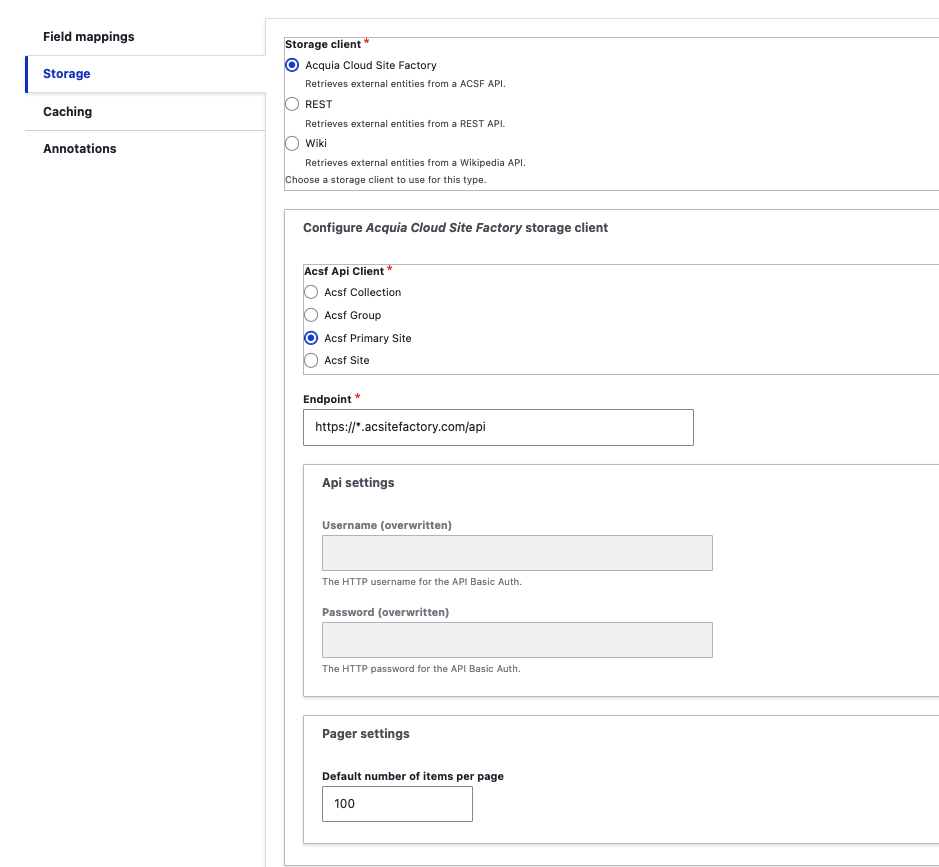The height and width of the screenshot is (867, 939).
Task: Click the Acsf Collection label text
Action: click(x=363, y=292)
